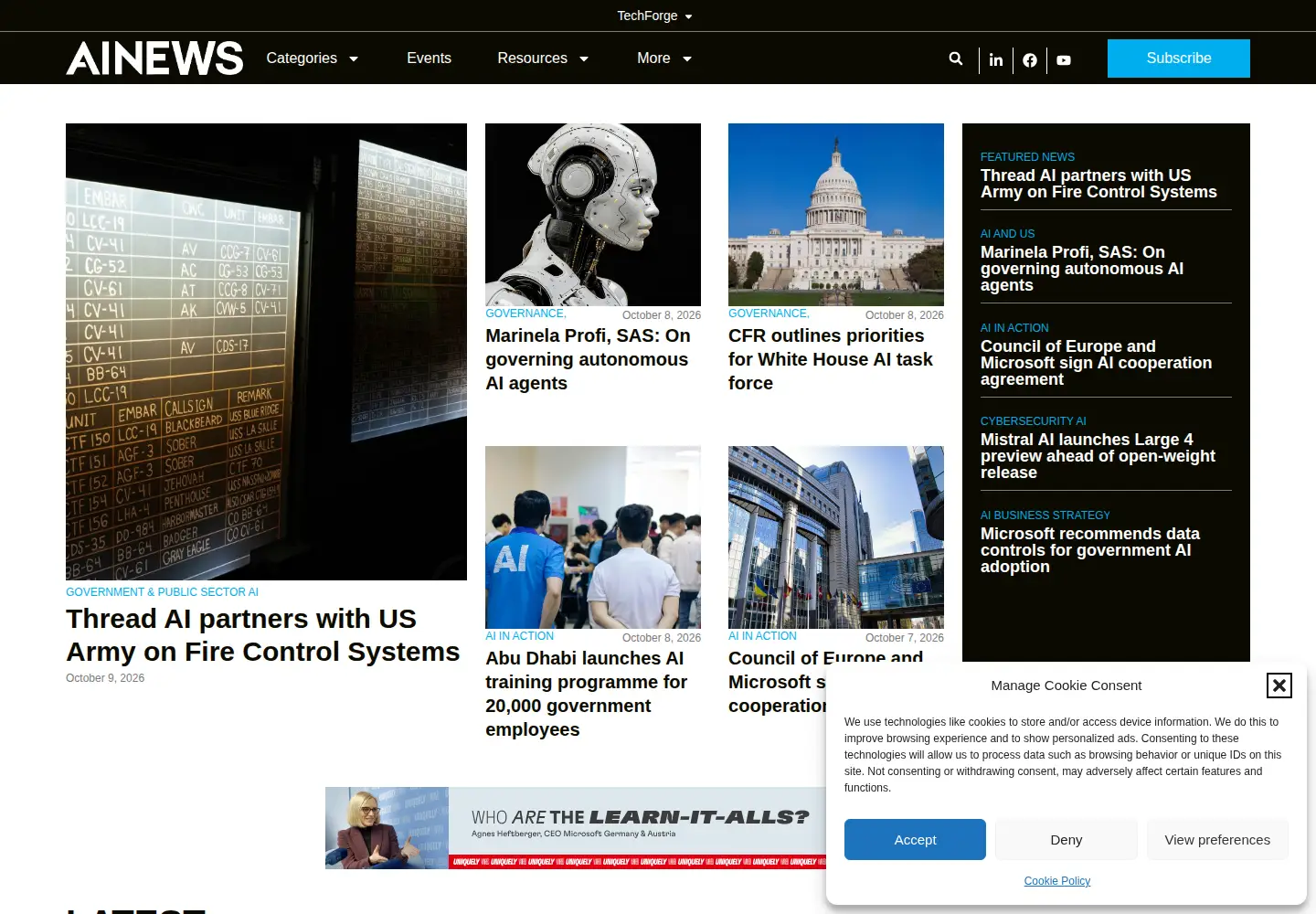This screenshot has height=914, width=1316.
Task: Select the AI in Action sidebar category
Action: coord(1014,328)
